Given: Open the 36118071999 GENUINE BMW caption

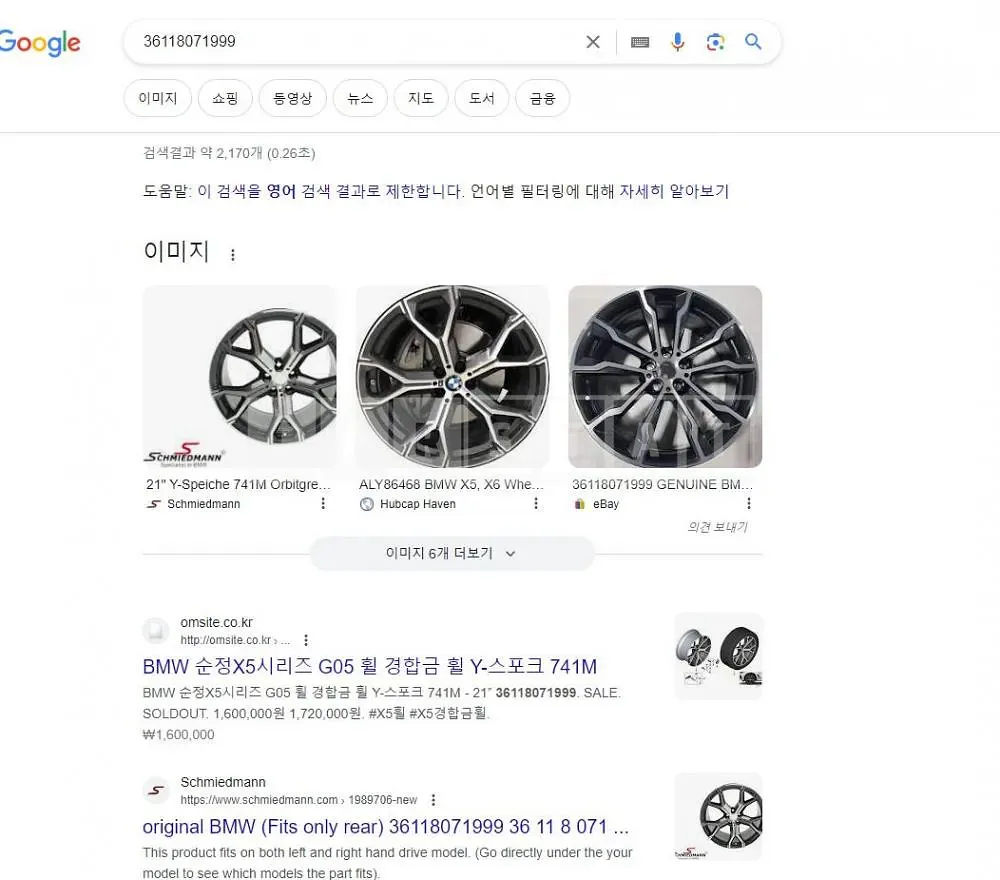Looking at the screenshot, I should 662,485.
